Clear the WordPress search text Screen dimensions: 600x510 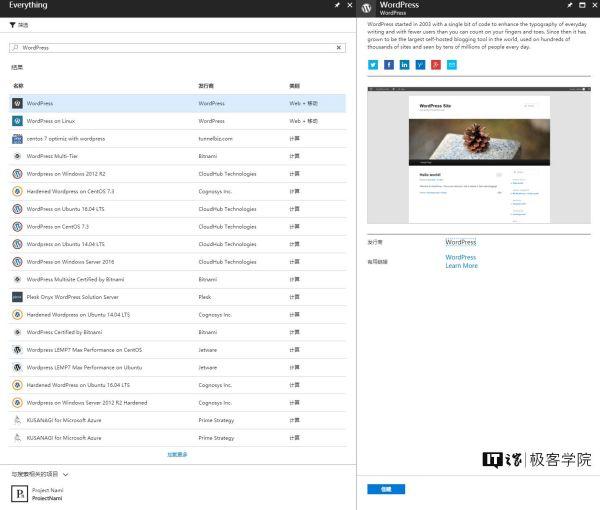coord(339,47)
